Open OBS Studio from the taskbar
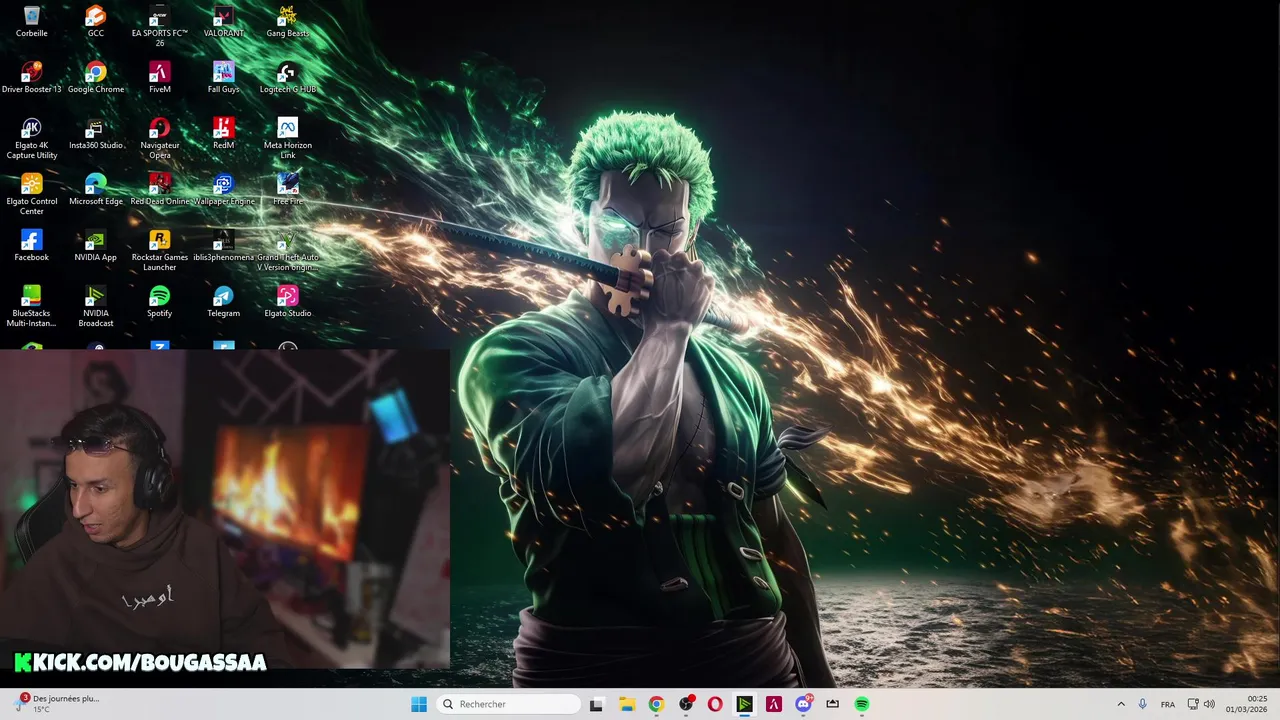The width and height of the screenshot is (1280, 720). pyautogui.click(x=686, y=704)
